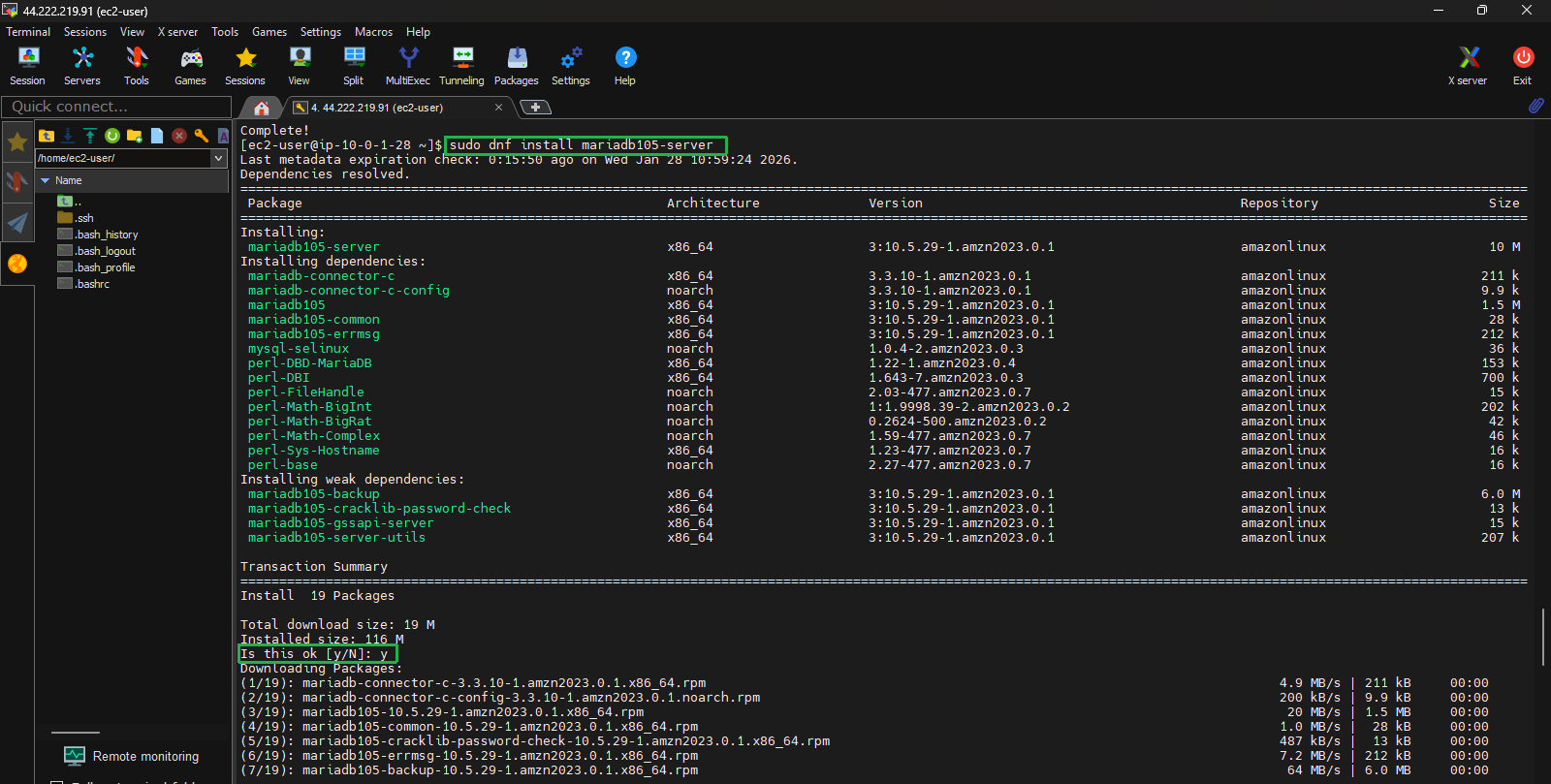Click the Exit power toolbar icon
This screenshot has width=1551, height=784.
point(1523,66)
